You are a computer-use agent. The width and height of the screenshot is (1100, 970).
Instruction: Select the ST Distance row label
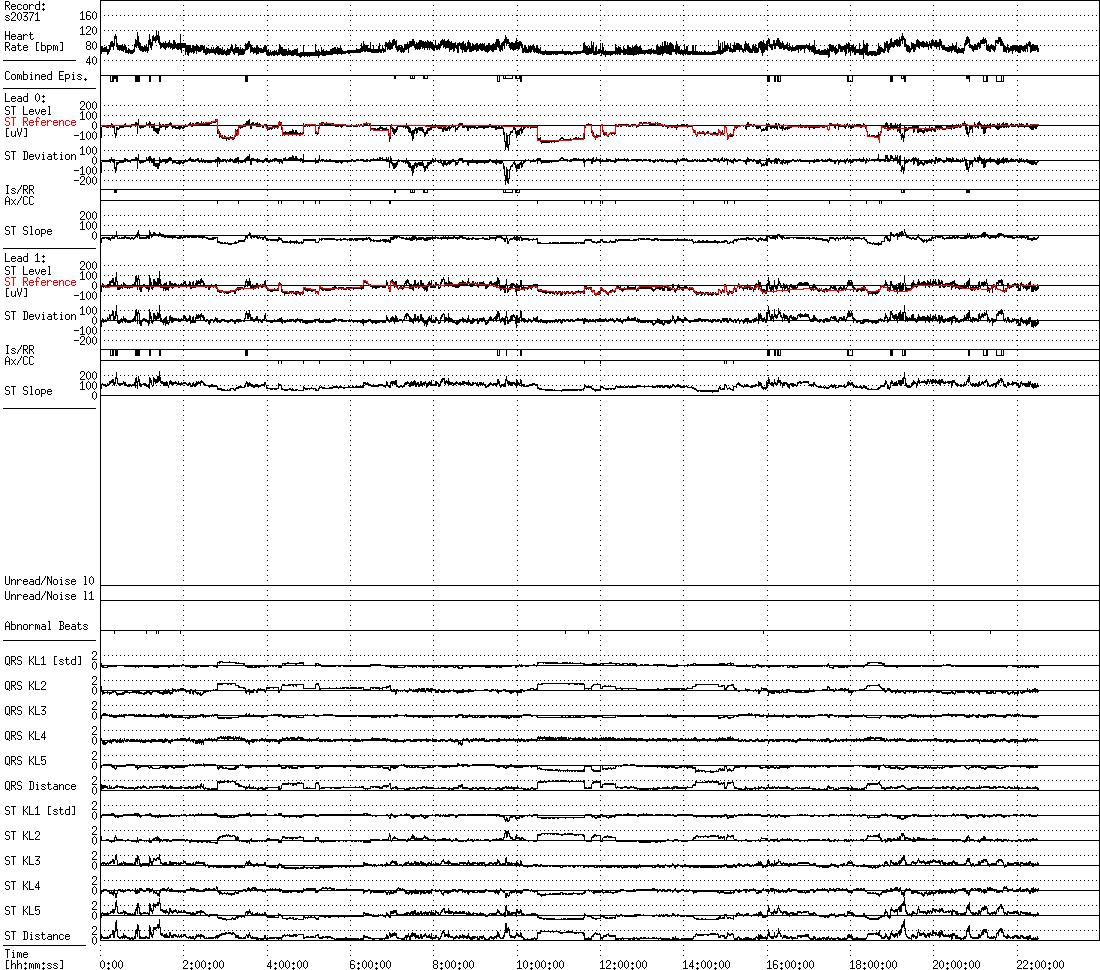click(37, 936)
